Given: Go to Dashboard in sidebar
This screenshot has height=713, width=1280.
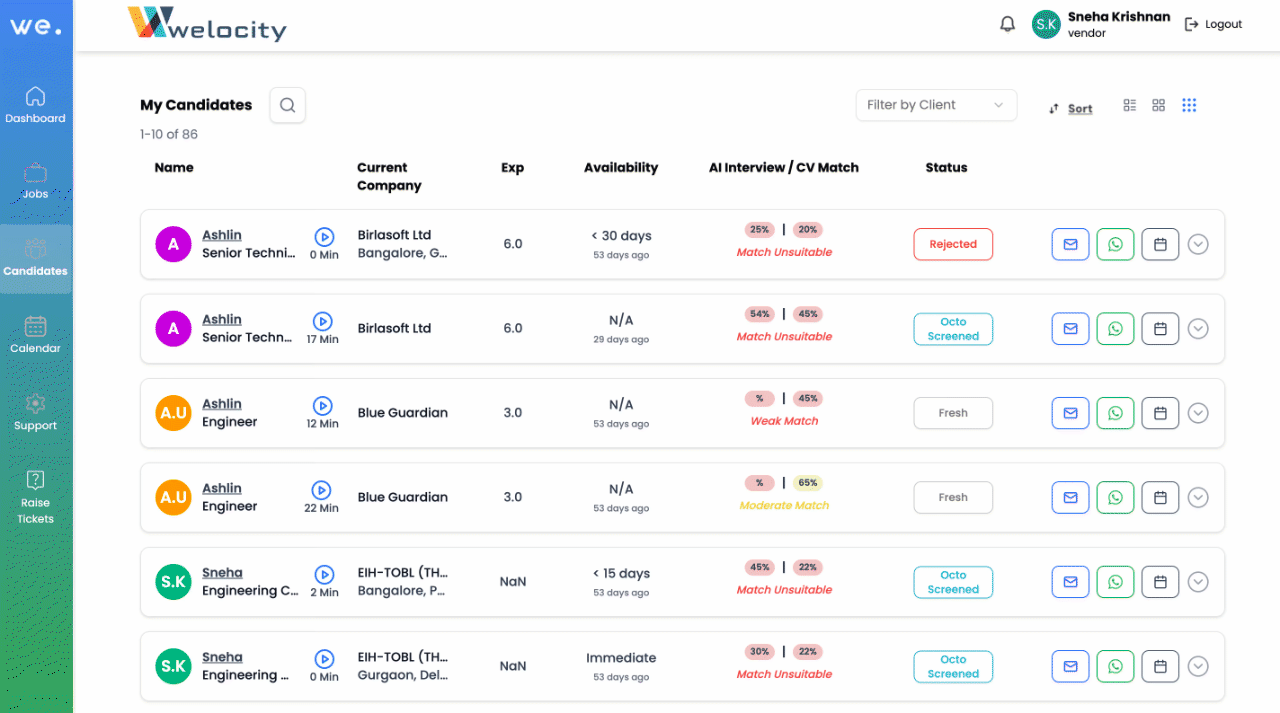Looking at the screenshot, I should pyautogui.click(x=35, y=105).
